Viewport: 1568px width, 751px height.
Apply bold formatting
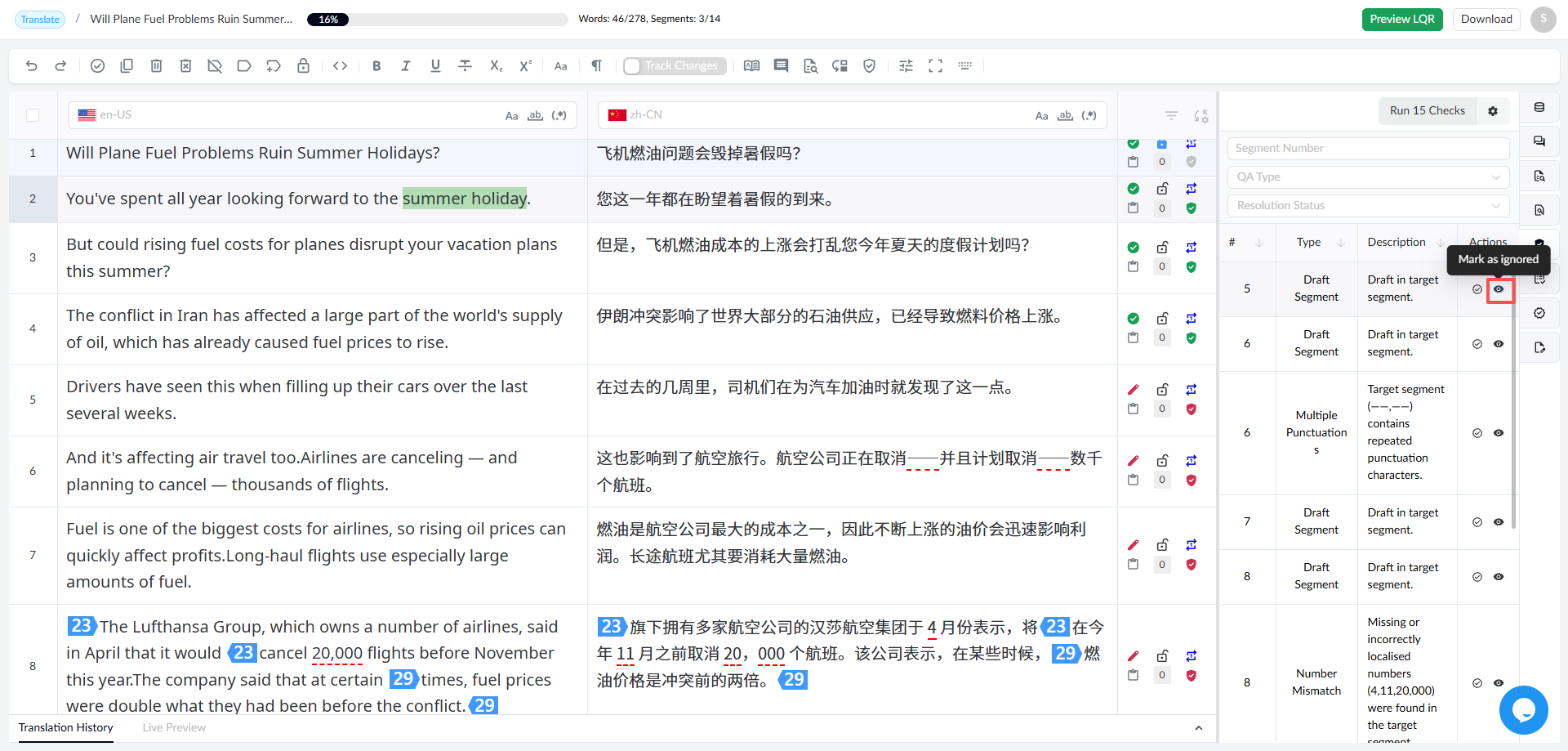376,66
